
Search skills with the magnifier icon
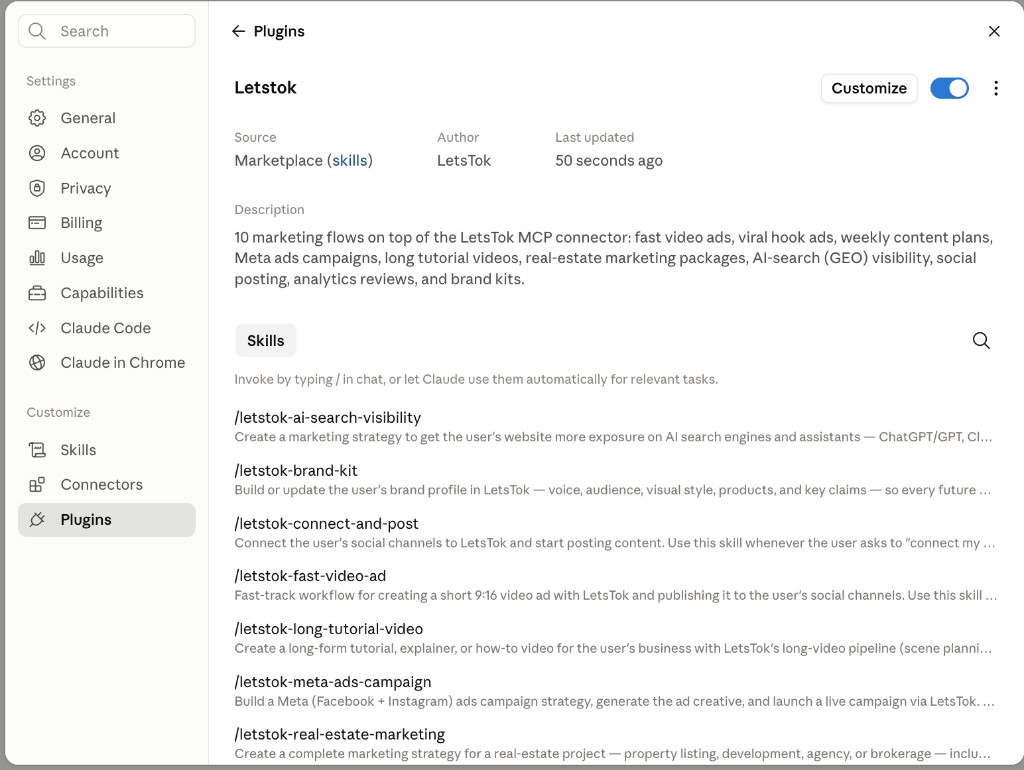point(981,340)
